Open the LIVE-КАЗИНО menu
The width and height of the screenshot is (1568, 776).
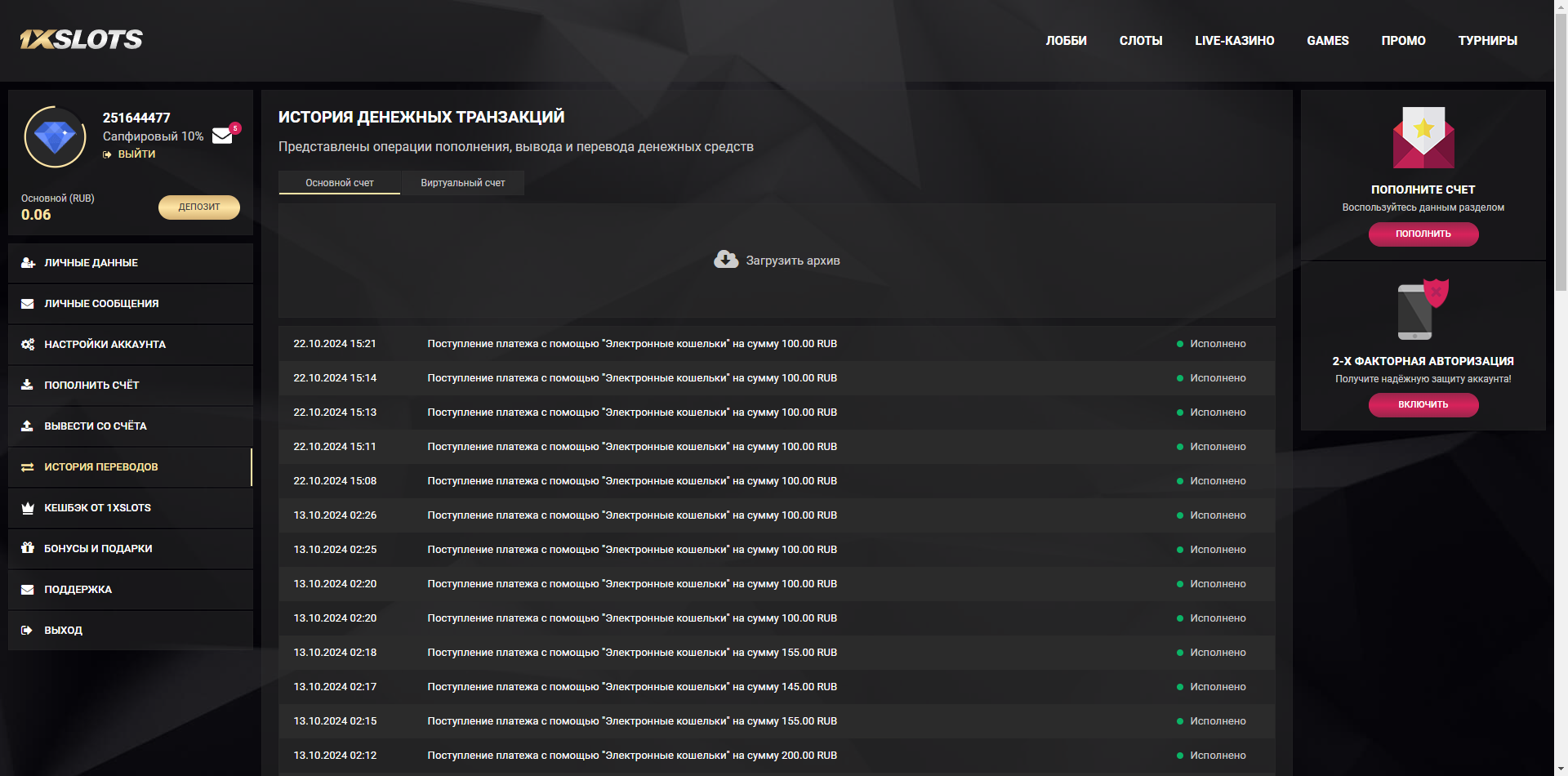click(x=1234, y=41)
